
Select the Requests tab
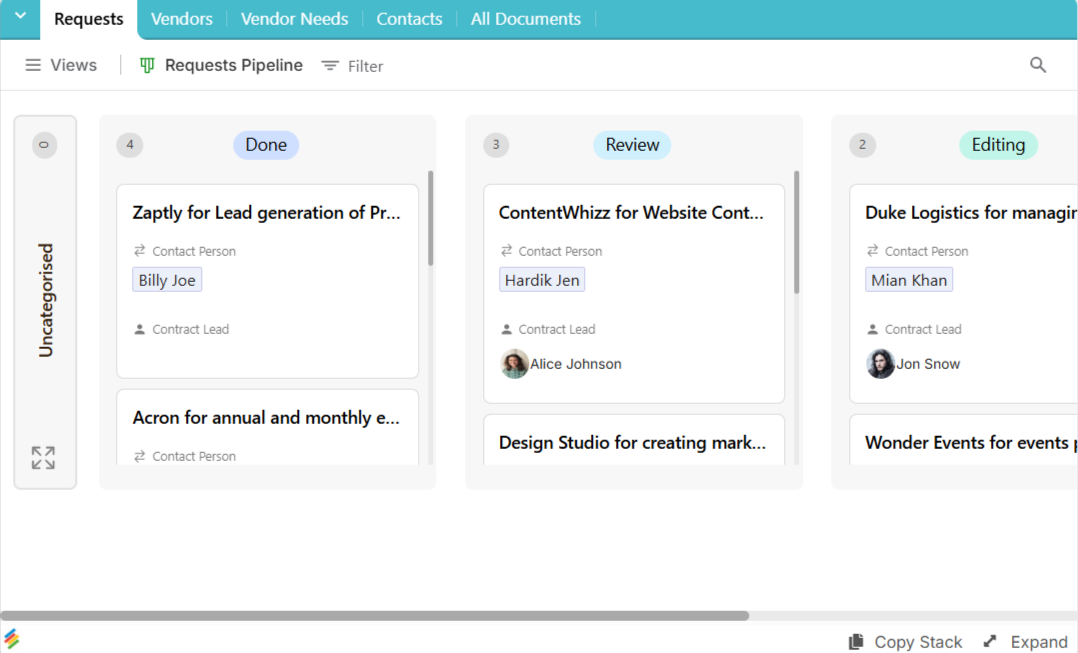(89, 19)
